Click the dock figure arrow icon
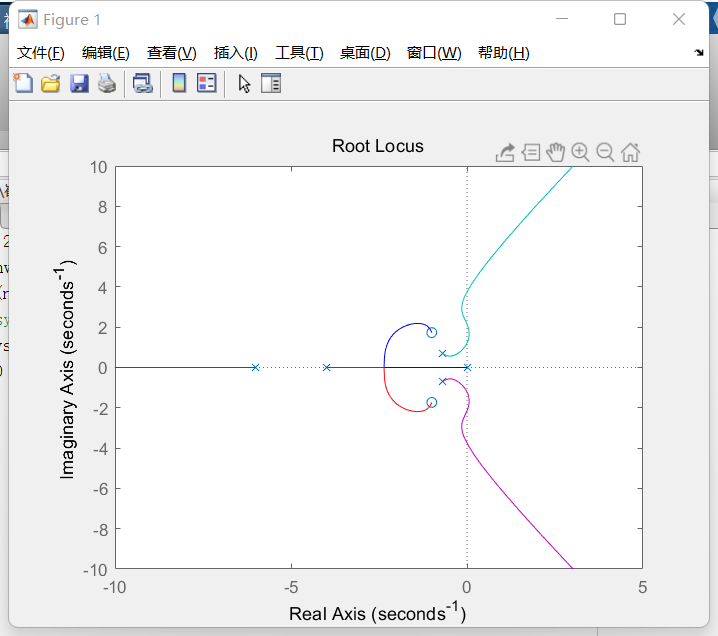The height and width of the screenshot is (636, 718). [699, 52]
